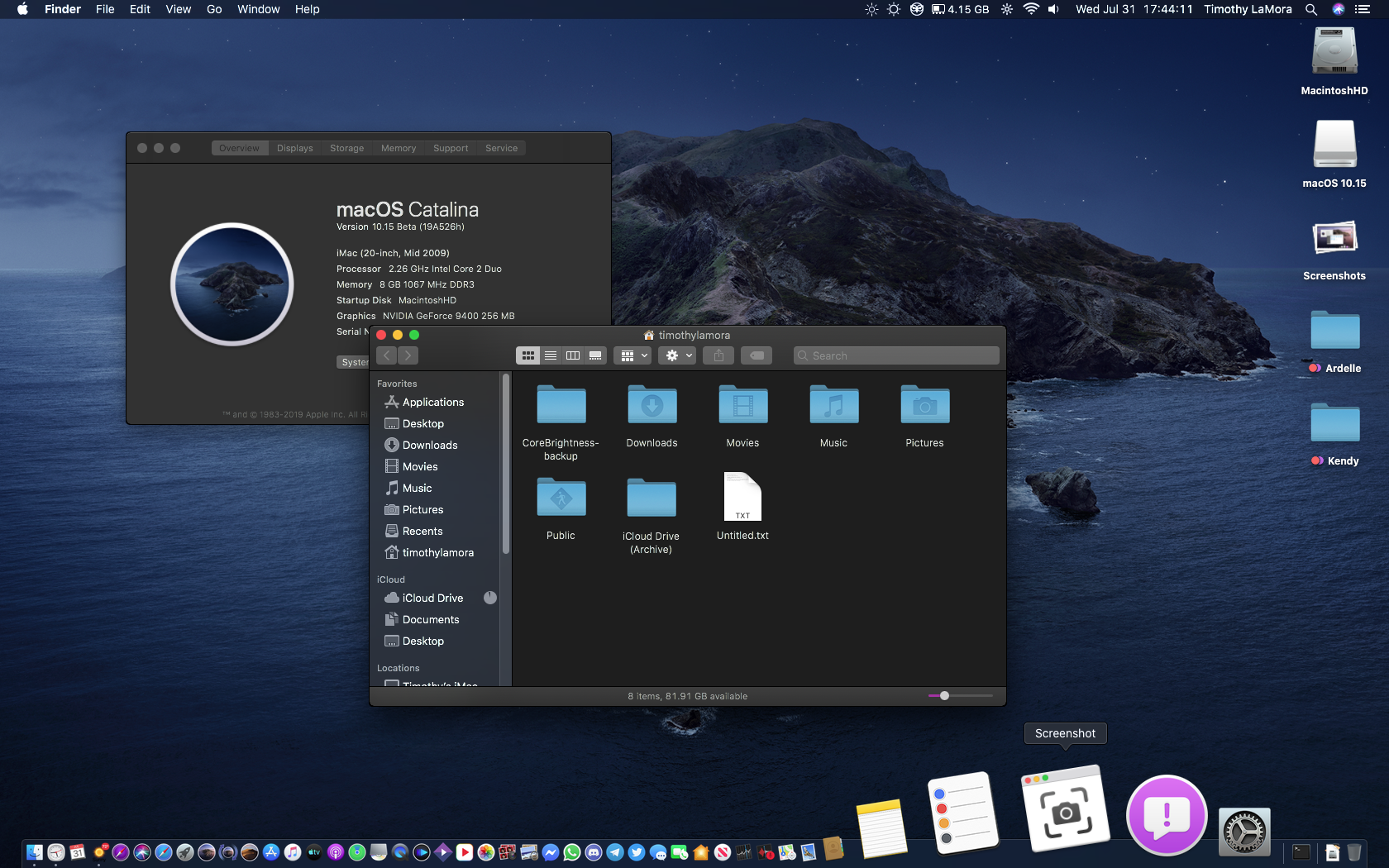The image size is (1389, 868).
Task: Switch Finder to list view
Action: (x=551, y=355)
